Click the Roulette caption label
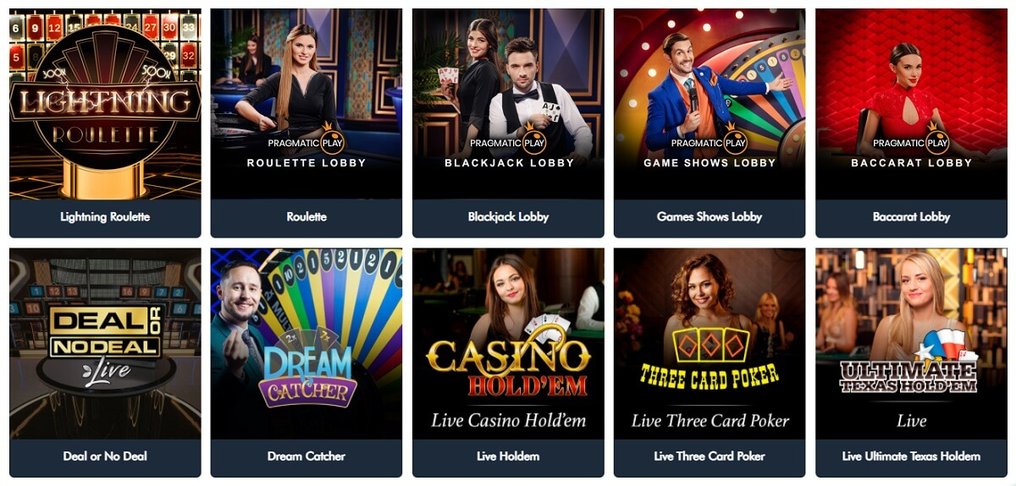This screenshot has width=1016, height=486. (306, 217)
